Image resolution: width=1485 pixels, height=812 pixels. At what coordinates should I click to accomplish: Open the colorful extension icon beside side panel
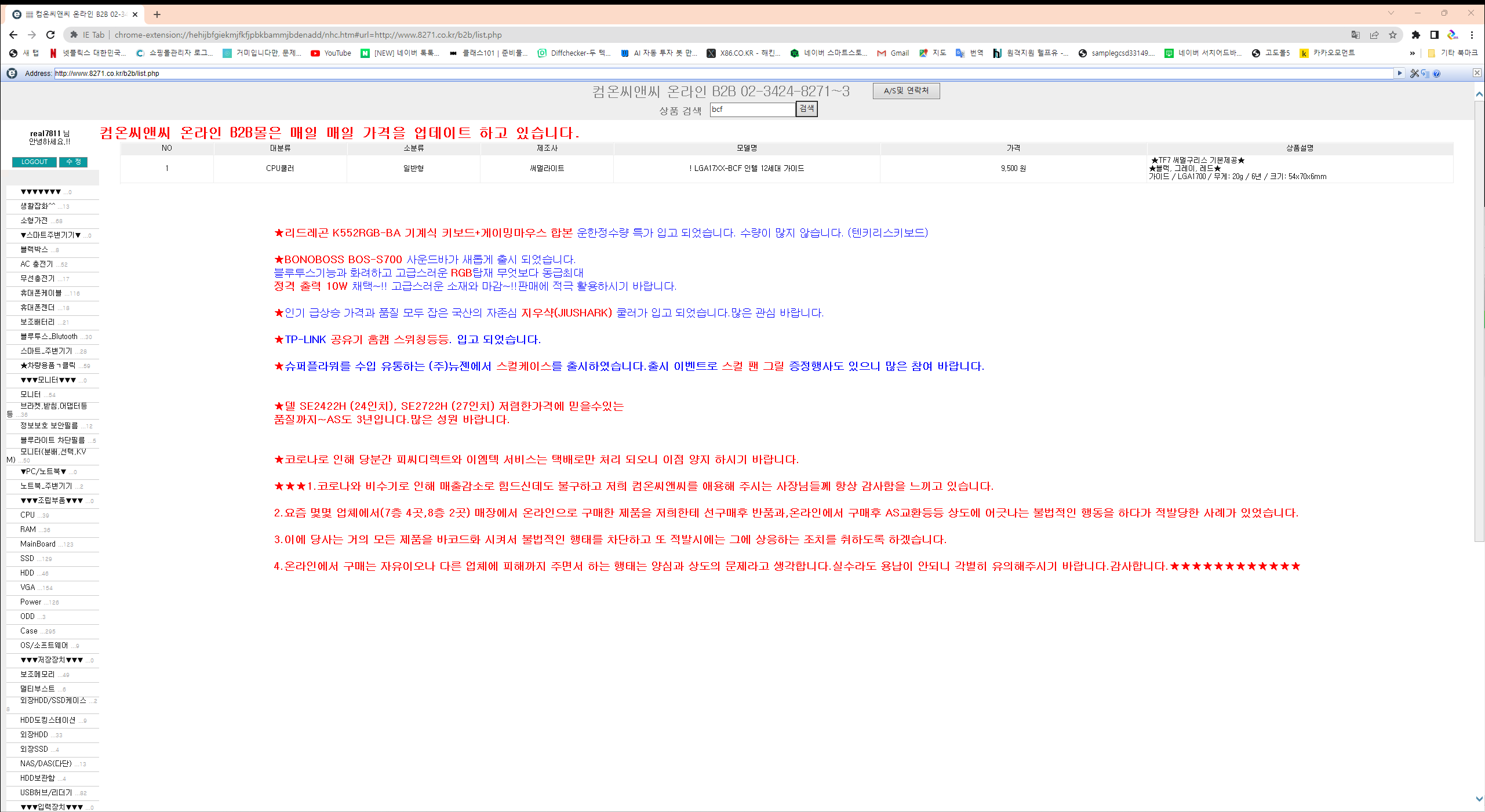point(1453,35)
